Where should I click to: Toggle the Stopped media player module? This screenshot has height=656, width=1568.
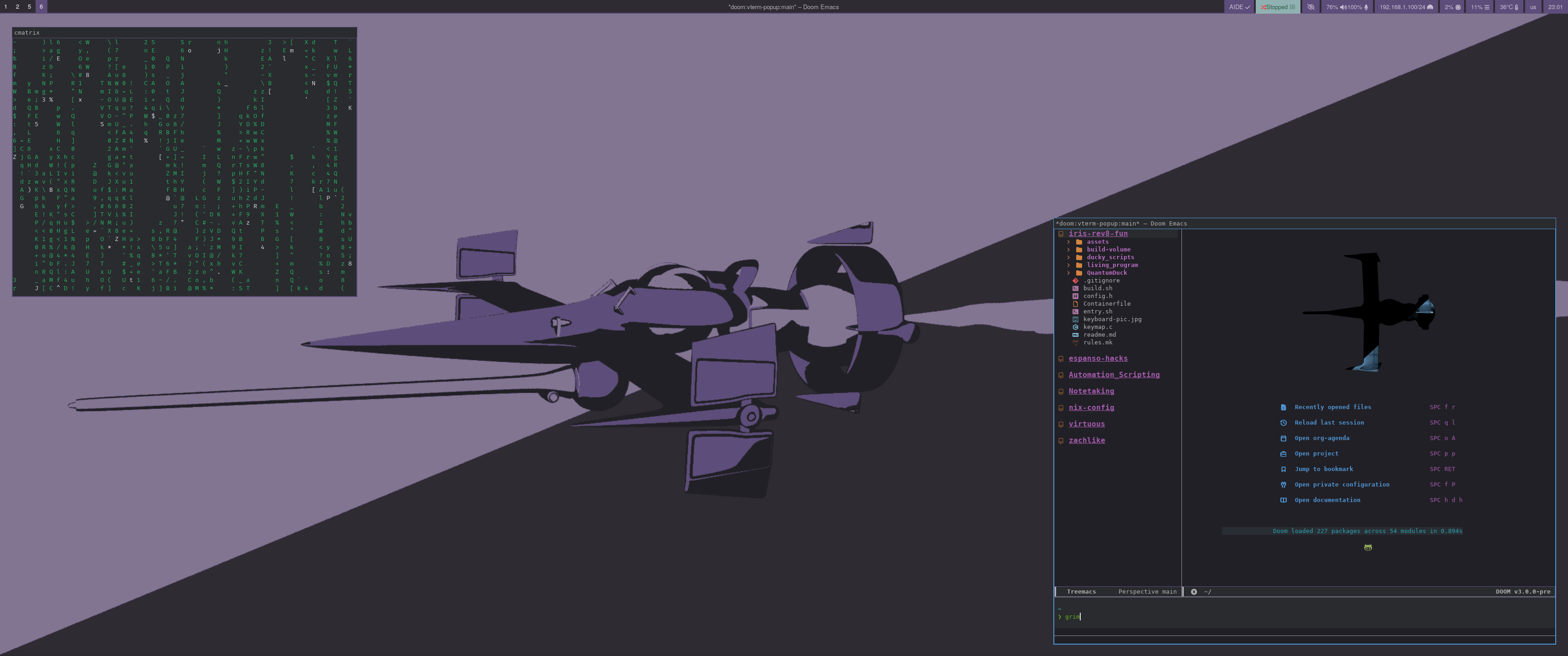tap(1277, 7)
